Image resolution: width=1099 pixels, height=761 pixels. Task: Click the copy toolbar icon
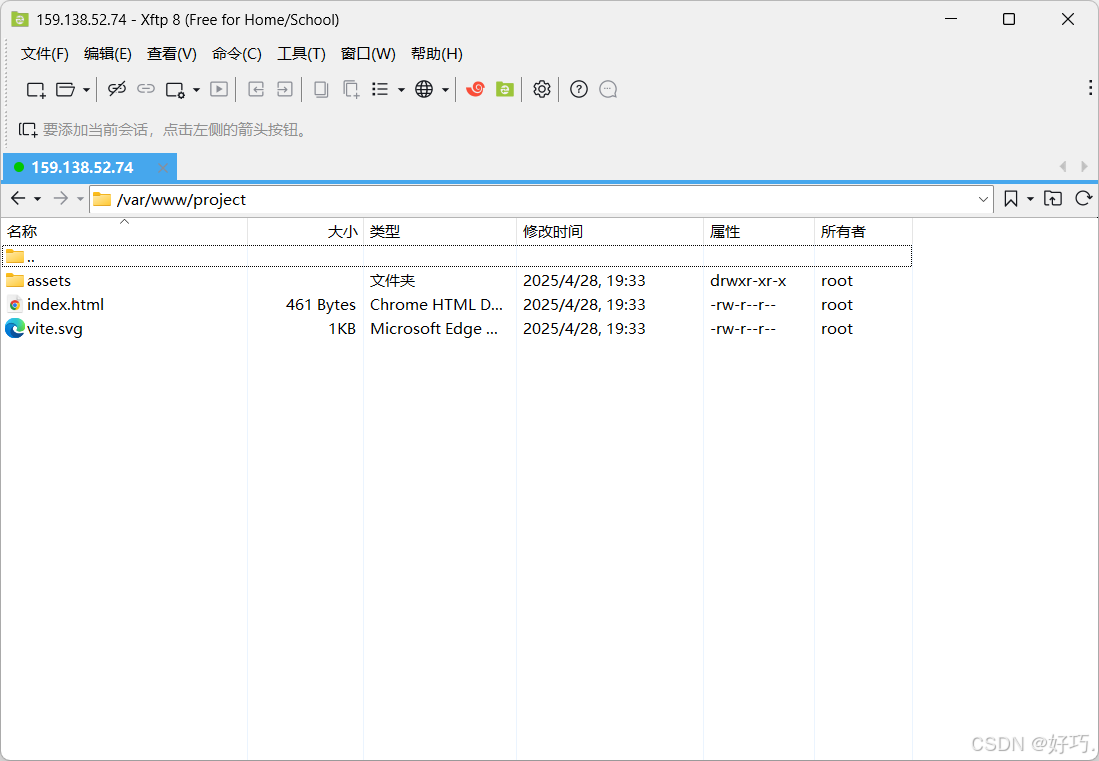click(x=321, y=89)
